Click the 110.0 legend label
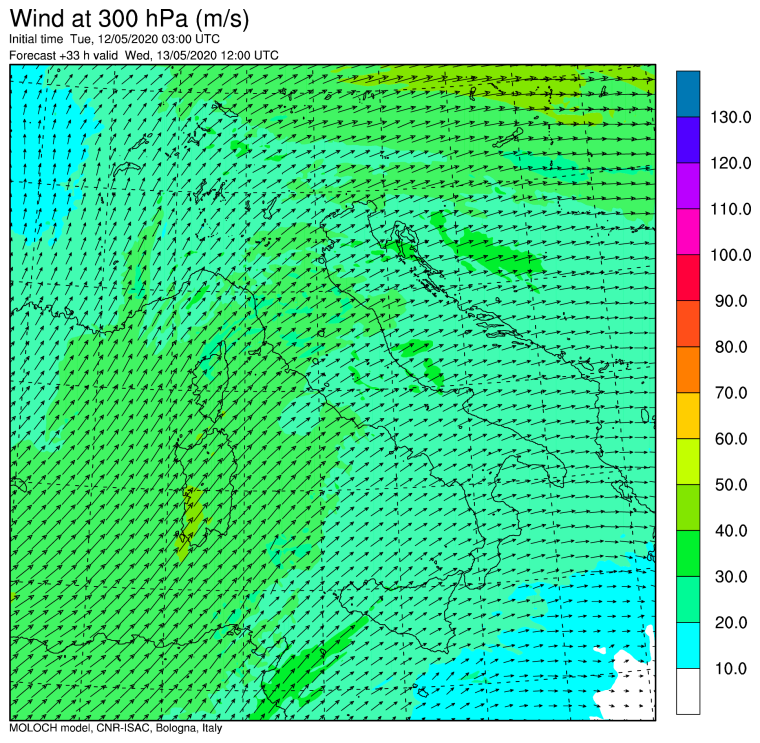This screenshot has width=760, height=743. click(730, 209)
